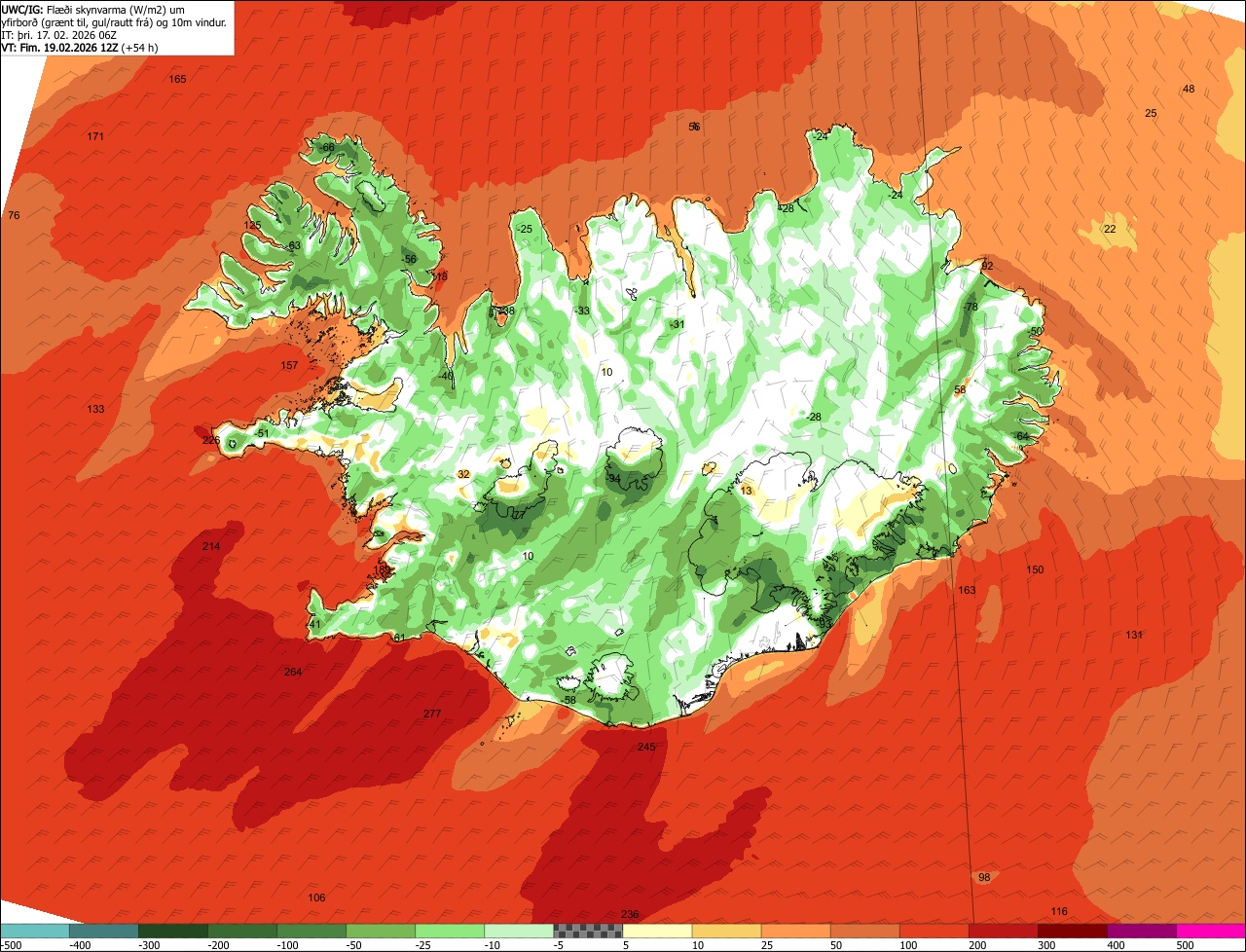
Task: Click the legend label '200'
Action: point(979,944)
